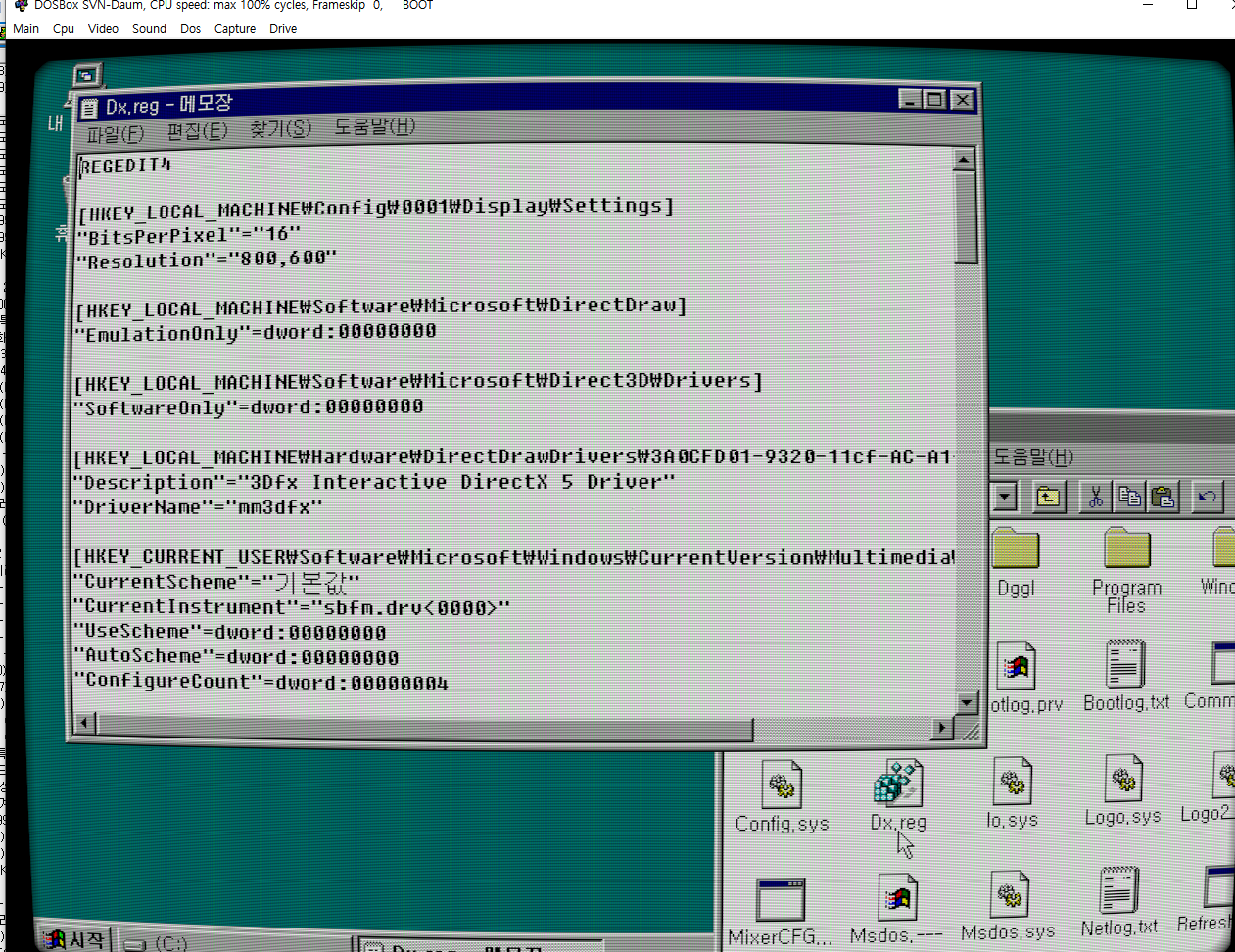The height and width of the screenshot is (952, 1235).
Task: Open the DOSBox Cpu menu
Action: (64, 28)
